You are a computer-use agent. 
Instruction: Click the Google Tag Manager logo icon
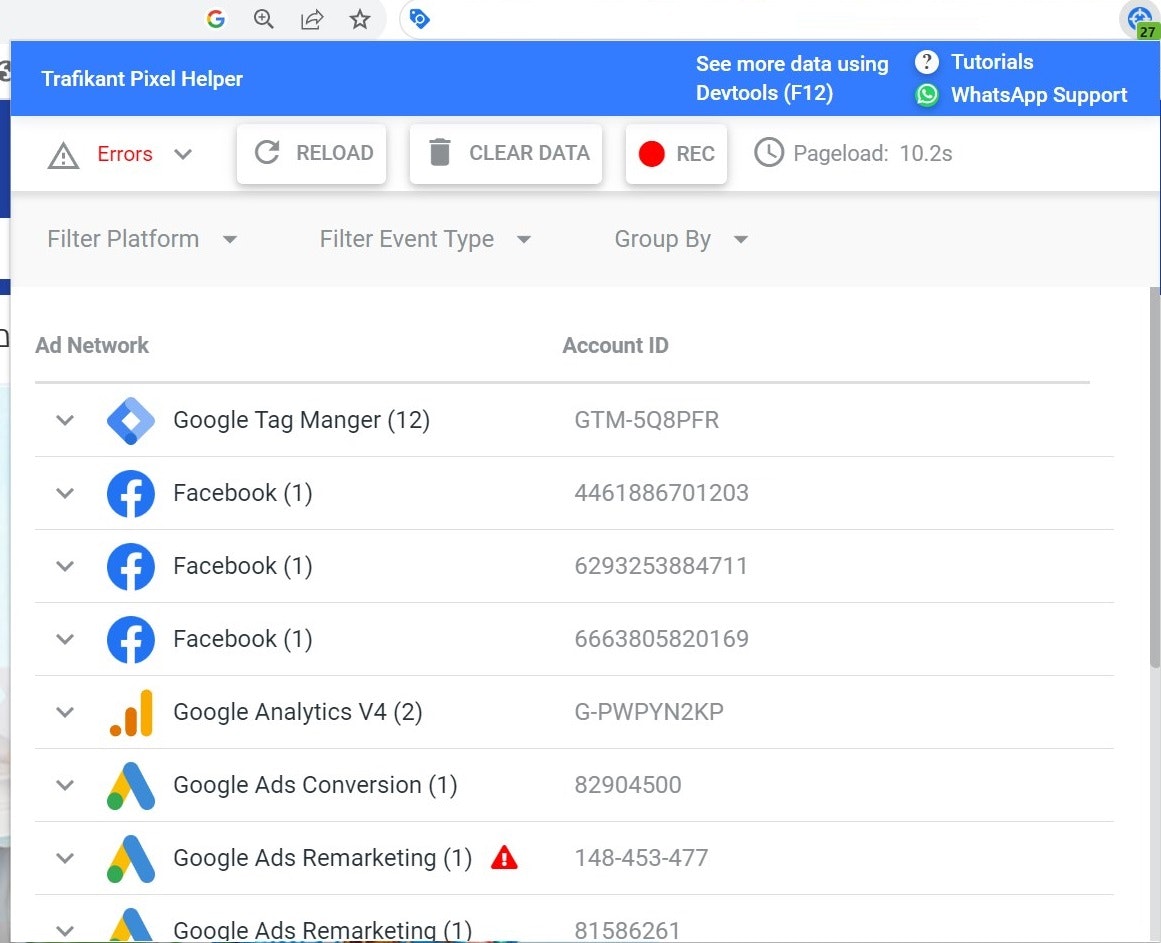tap(130, 420)
